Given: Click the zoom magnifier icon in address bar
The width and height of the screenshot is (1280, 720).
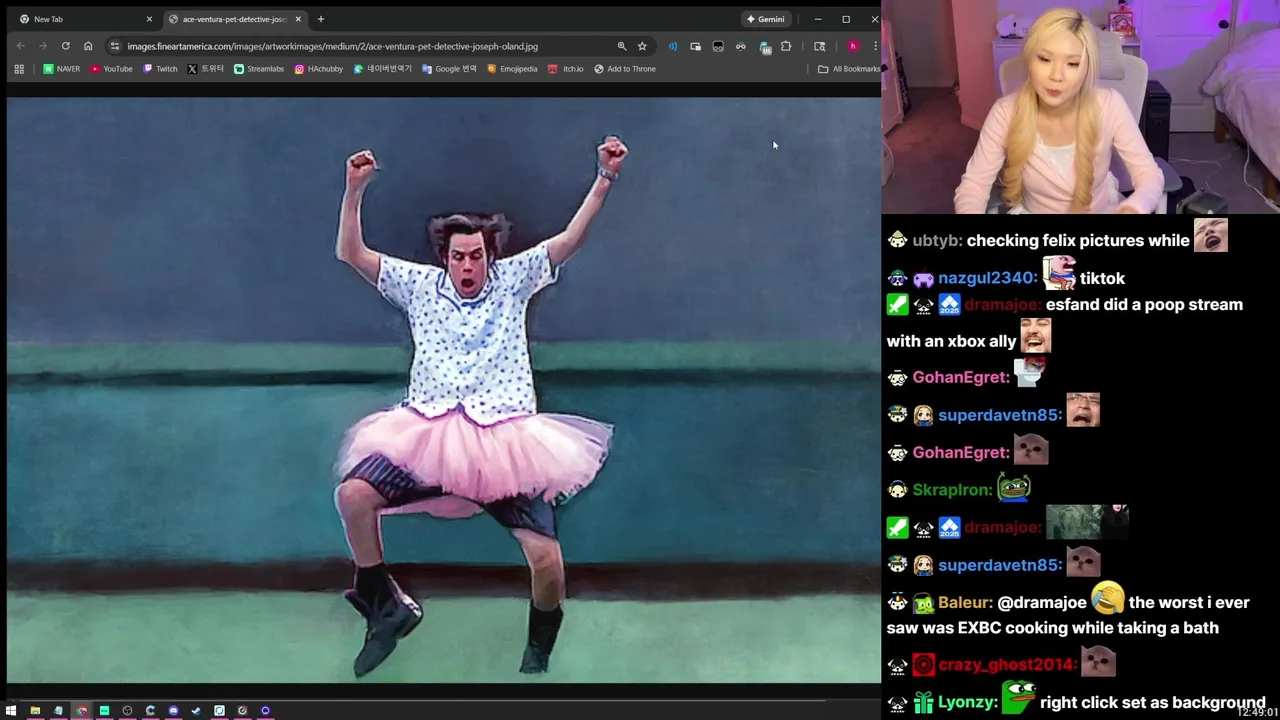Looking at the screenshot, I should click(622, 46).
